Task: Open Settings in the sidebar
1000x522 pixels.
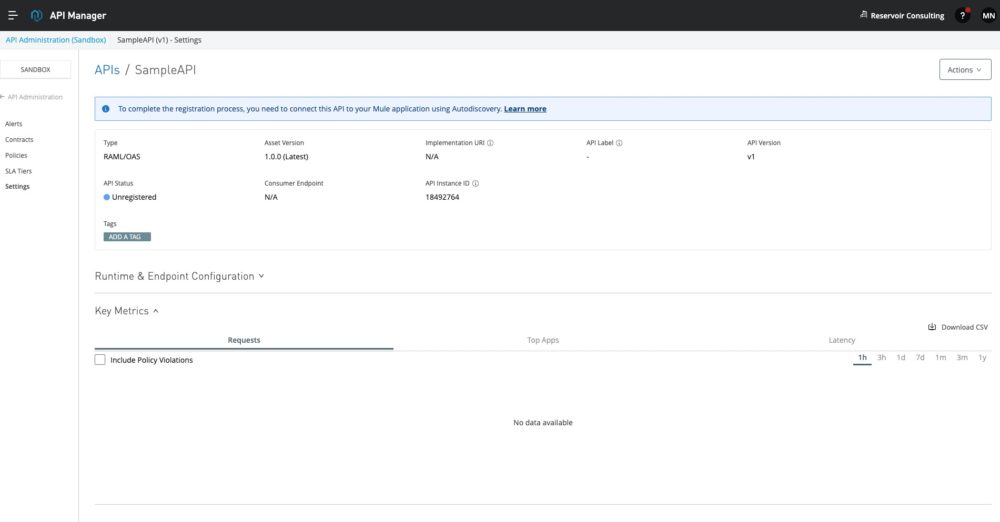Action: click(x=17, y=187)
